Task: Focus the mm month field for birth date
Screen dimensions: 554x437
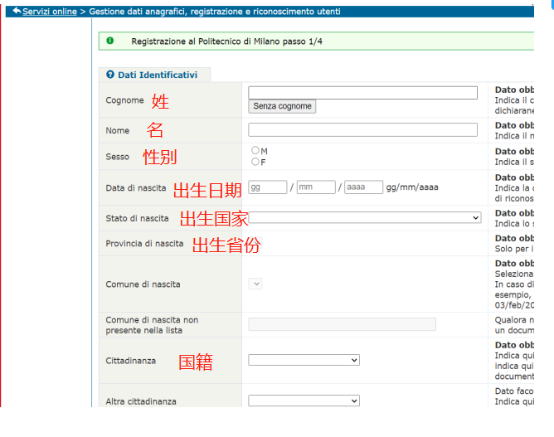Action: [x=316, y=187]
